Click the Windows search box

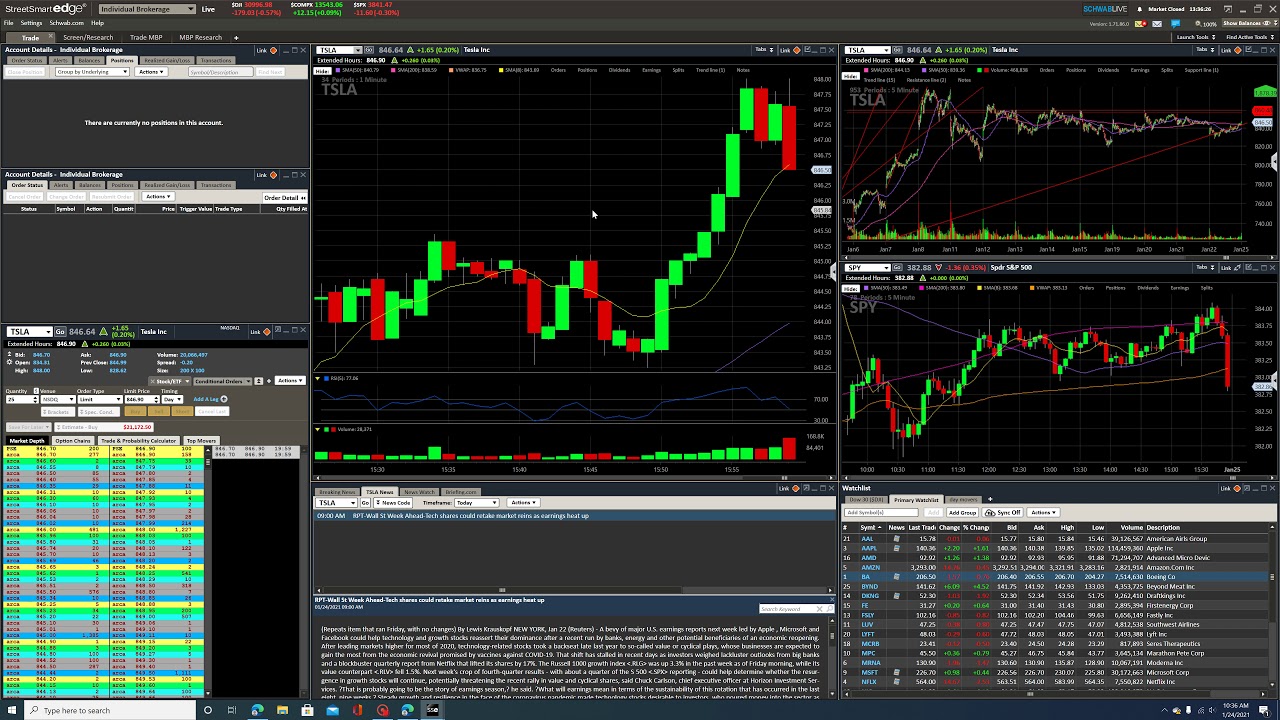pos(112,710)
